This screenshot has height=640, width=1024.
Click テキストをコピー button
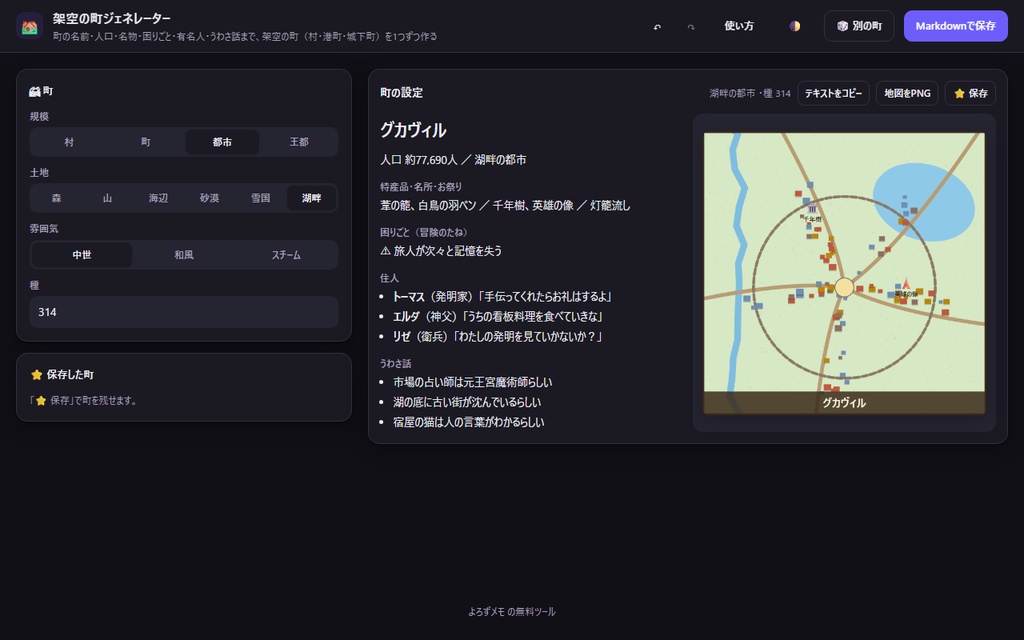pyautogui.click(x=833, y=93)
